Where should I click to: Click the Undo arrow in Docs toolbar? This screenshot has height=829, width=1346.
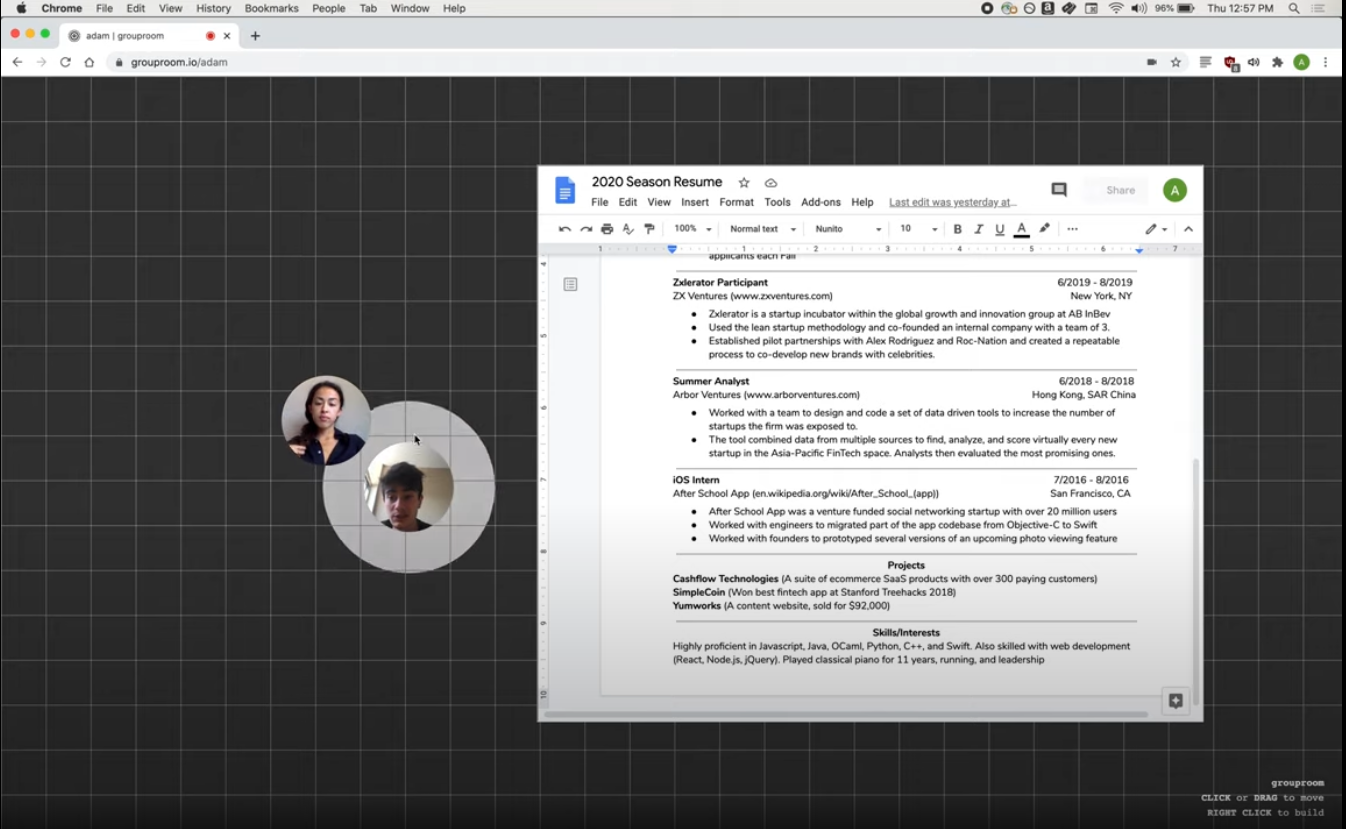[565, 229]
